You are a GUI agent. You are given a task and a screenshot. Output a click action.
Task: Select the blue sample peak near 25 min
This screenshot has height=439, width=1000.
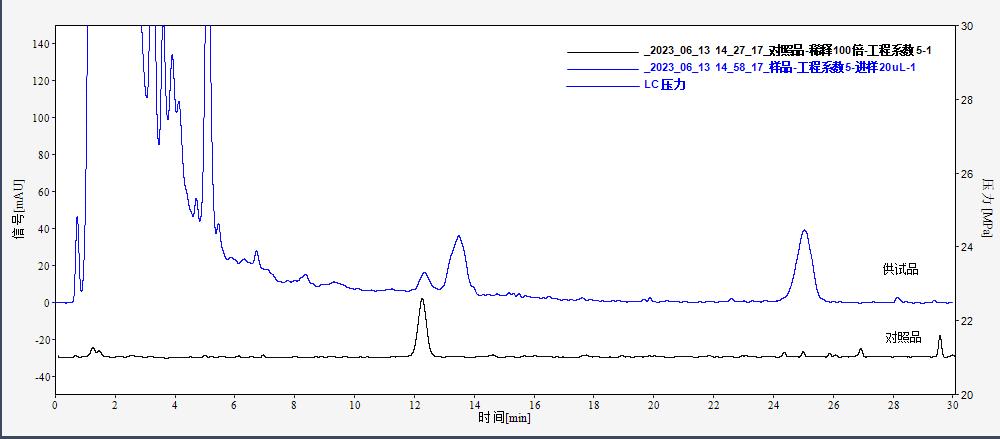805,233
